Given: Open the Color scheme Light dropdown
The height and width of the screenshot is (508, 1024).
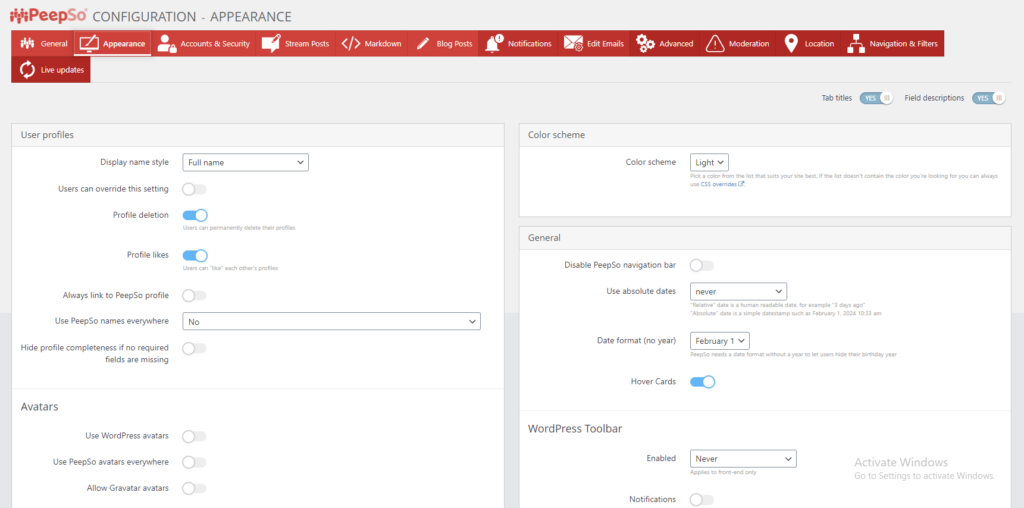Looking at the screenshot, I should [x=709, y=163].
